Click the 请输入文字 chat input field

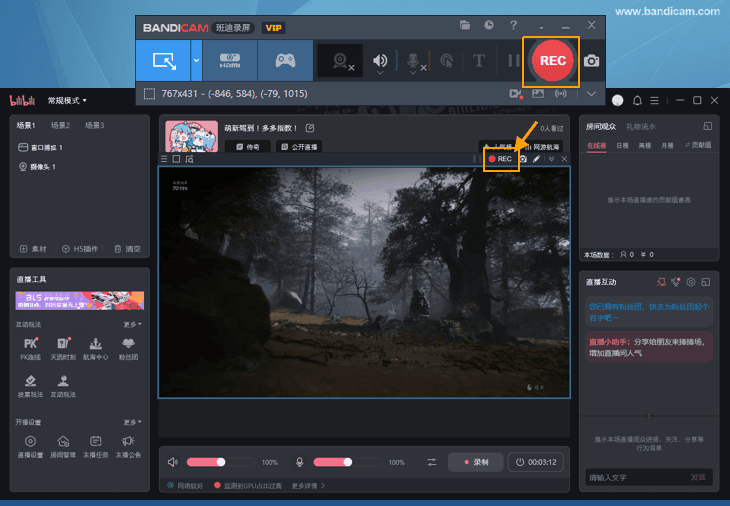coord(635,477)
